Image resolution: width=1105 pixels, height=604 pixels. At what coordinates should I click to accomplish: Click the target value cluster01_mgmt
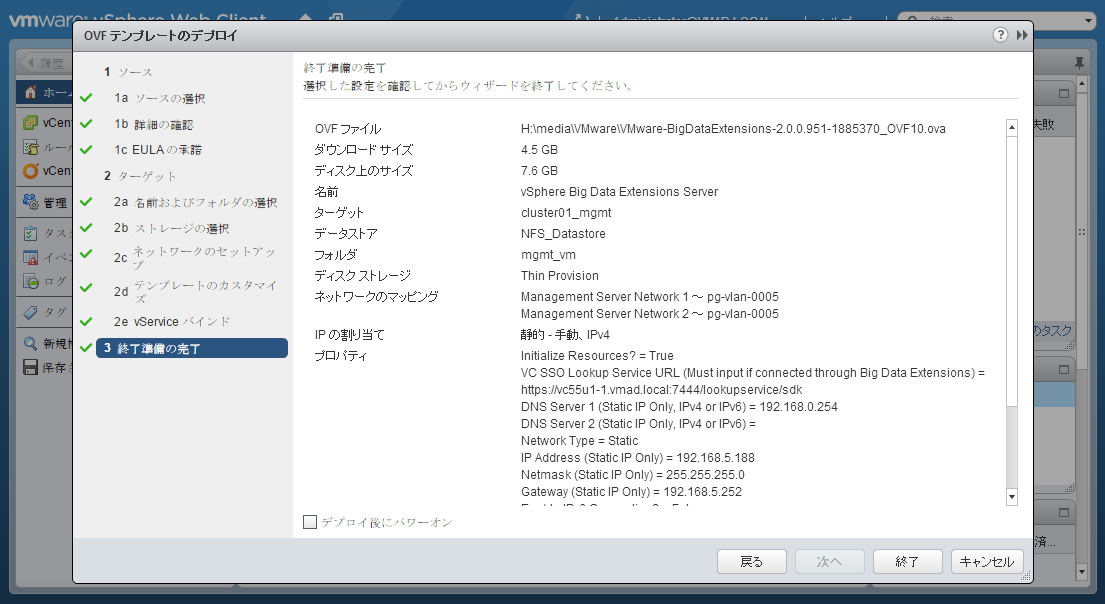(566, 213)
